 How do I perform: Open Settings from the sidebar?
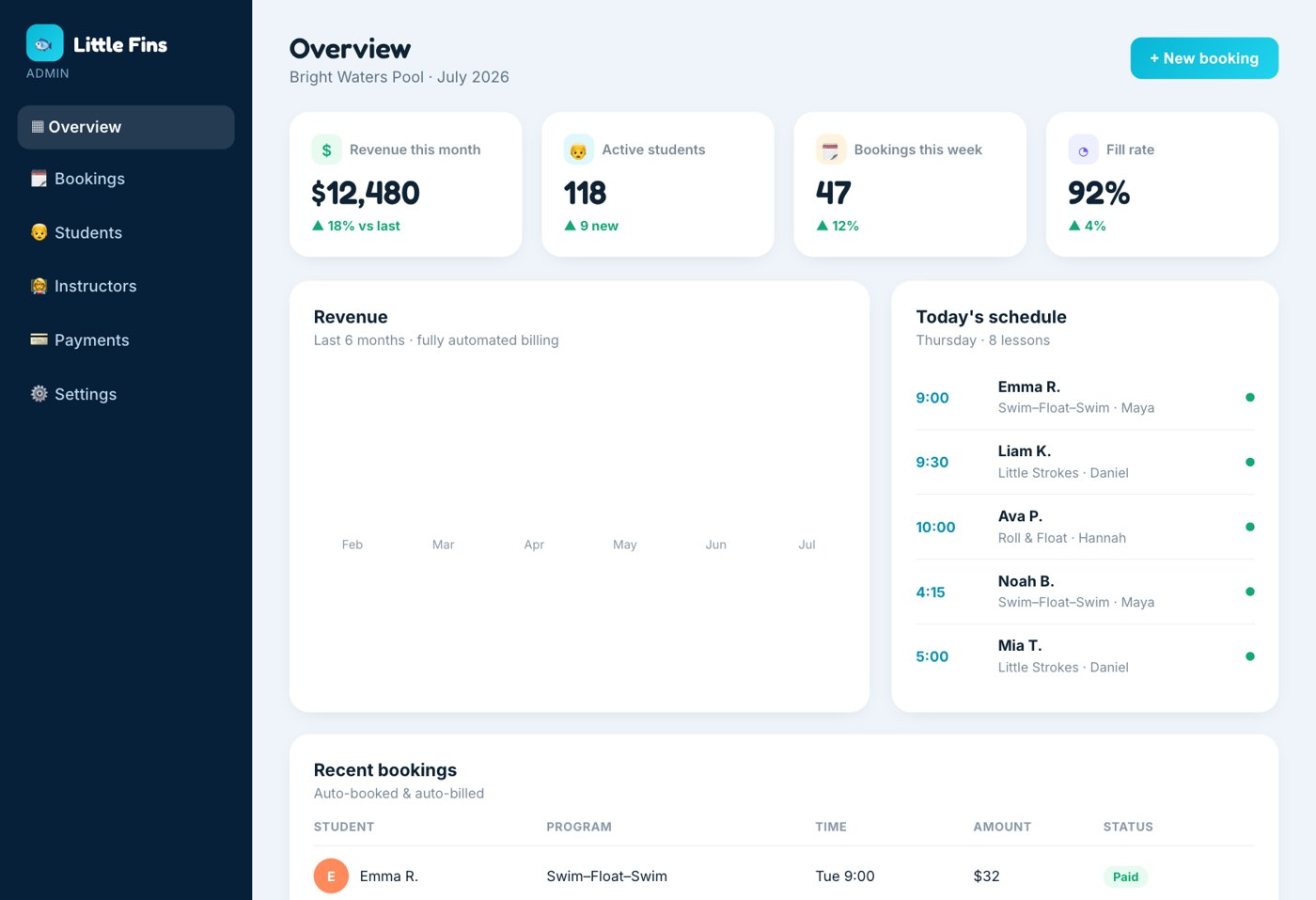click(x=126, y=394)
